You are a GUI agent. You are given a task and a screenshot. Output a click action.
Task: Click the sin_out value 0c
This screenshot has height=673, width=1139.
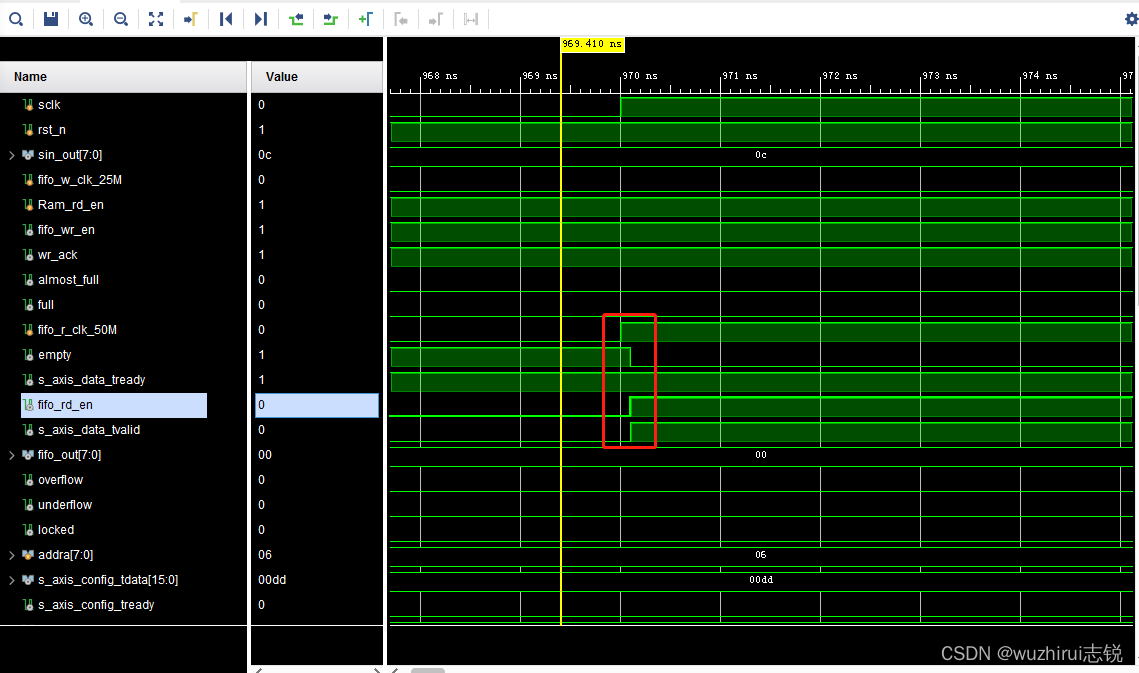pos(264,155)
